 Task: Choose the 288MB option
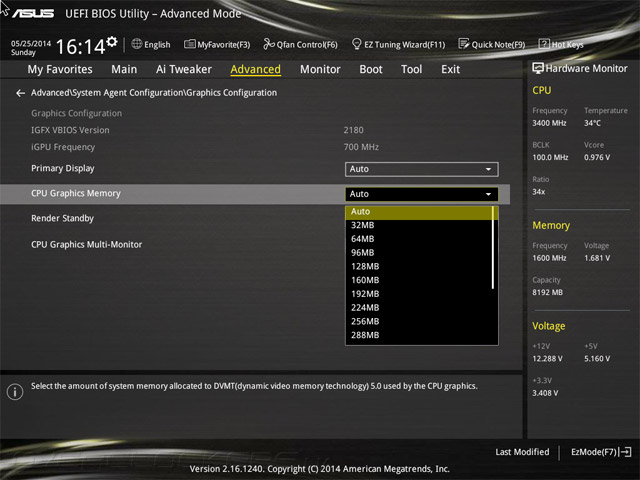(x=419, y=335)
